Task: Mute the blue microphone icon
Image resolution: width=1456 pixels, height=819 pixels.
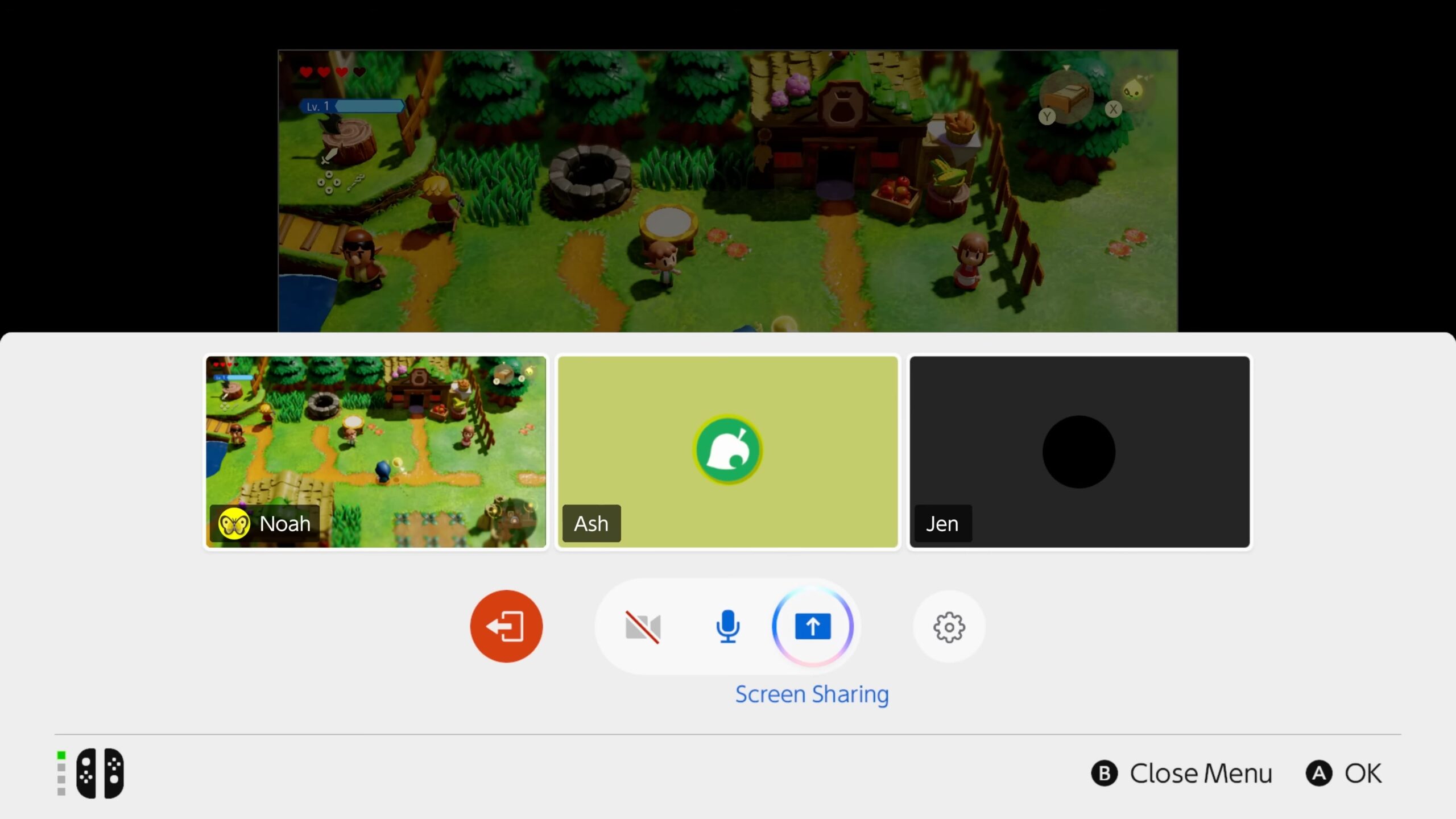Action: pyautogui.click(x=727, y=626)
